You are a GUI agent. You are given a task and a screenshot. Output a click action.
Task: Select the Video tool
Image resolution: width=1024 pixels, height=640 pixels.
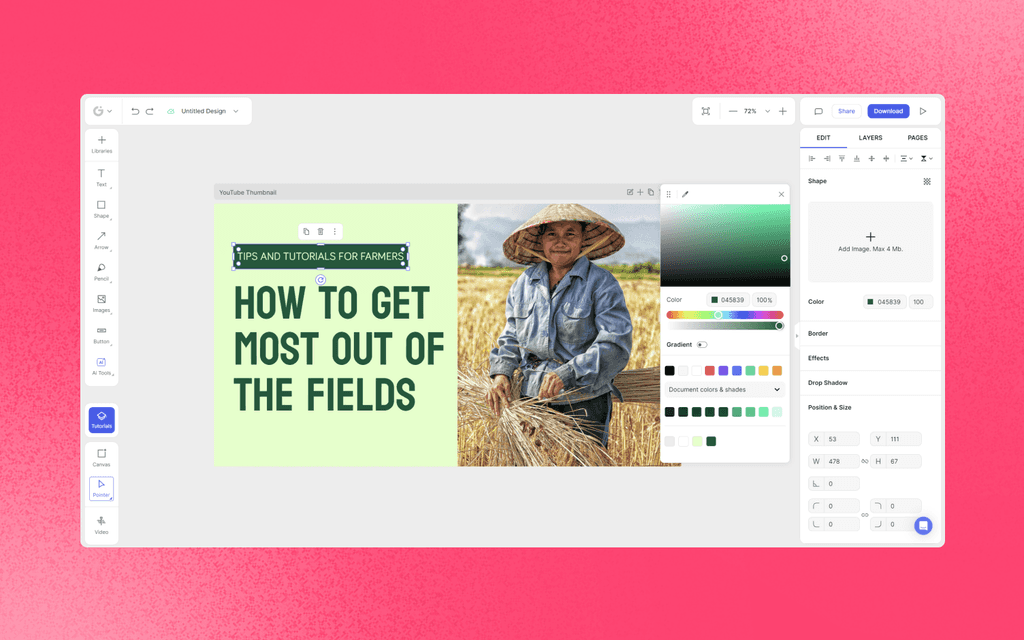101,522
